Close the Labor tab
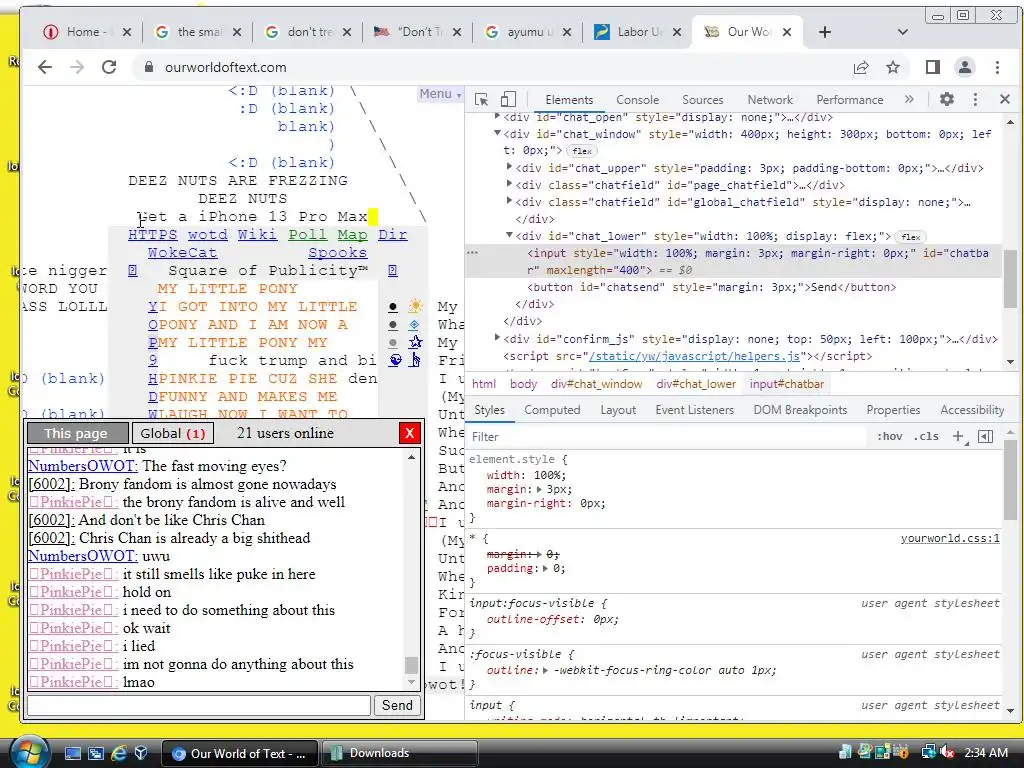The height and width of the screenshot is (768, 1024). point(677,32)
